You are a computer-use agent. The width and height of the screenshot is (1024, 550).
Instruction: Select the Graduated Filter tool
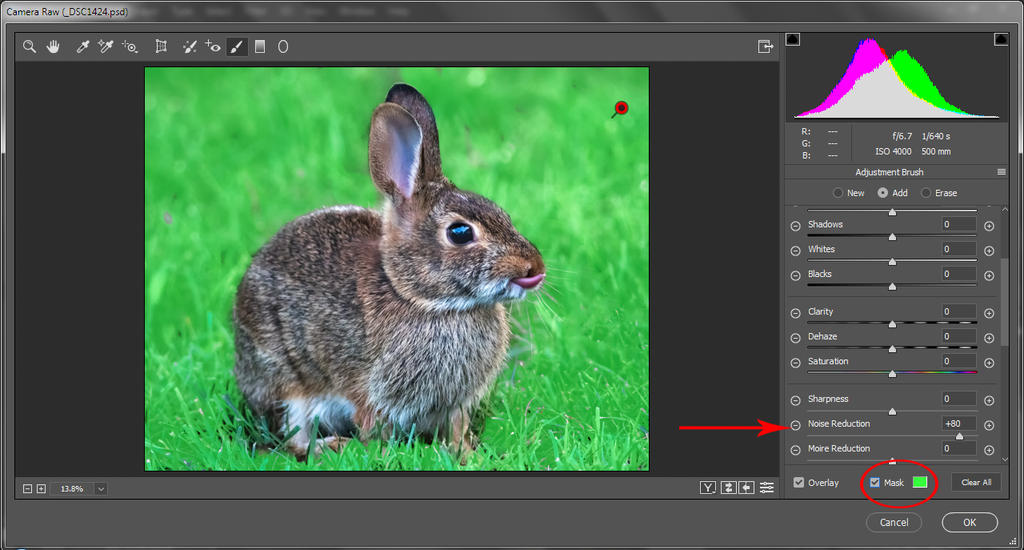260,47
